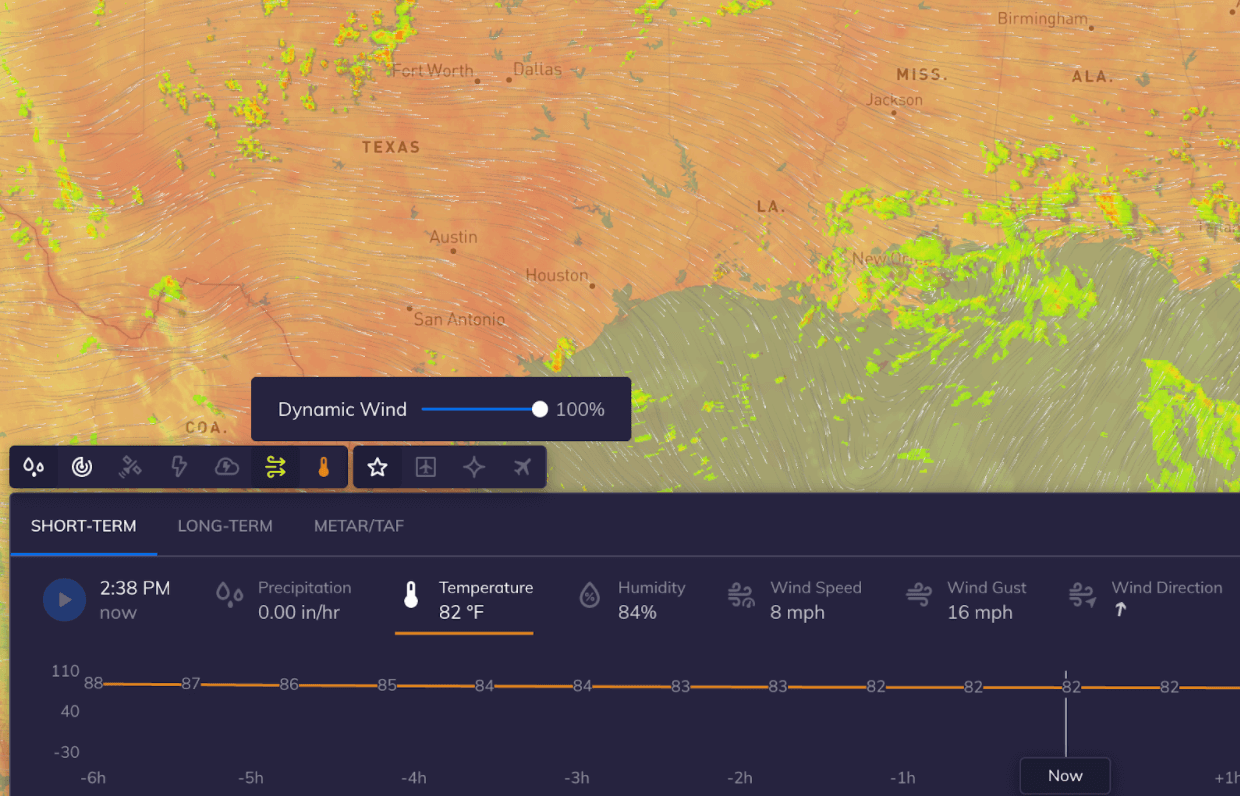Open the METAR/TAF tab
Image resolution: width=1240 pixels, height=796 pixels.
click(x=358, y=525)
